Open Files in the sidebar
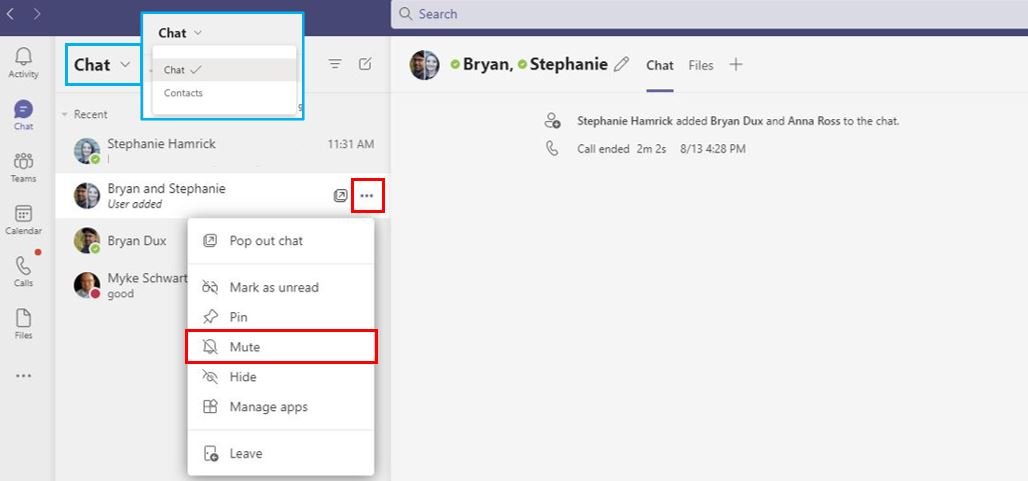Image resolution: width=1028 pixels, height=481 pixels. pyautogui.click(x=24, y=324)
